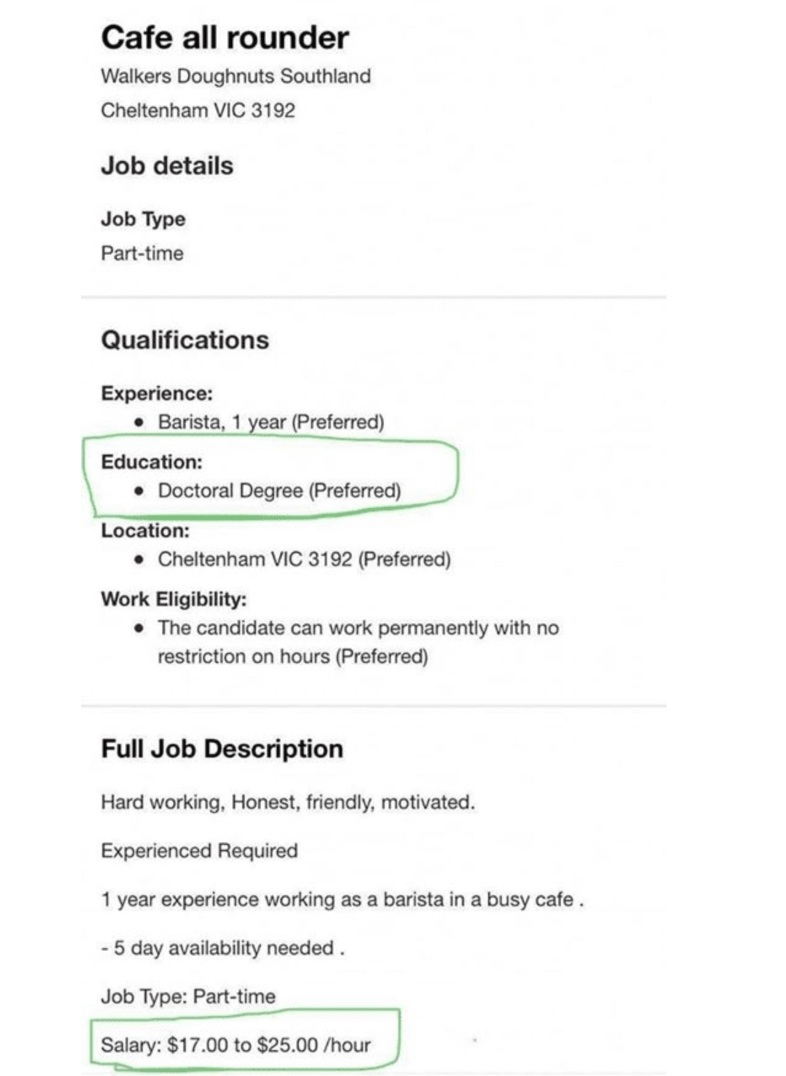Click the 'work permanently with no restriction' bullet
Viewport: 786px width, 1076px height.
pyautogui.click(x=358, y=642)
